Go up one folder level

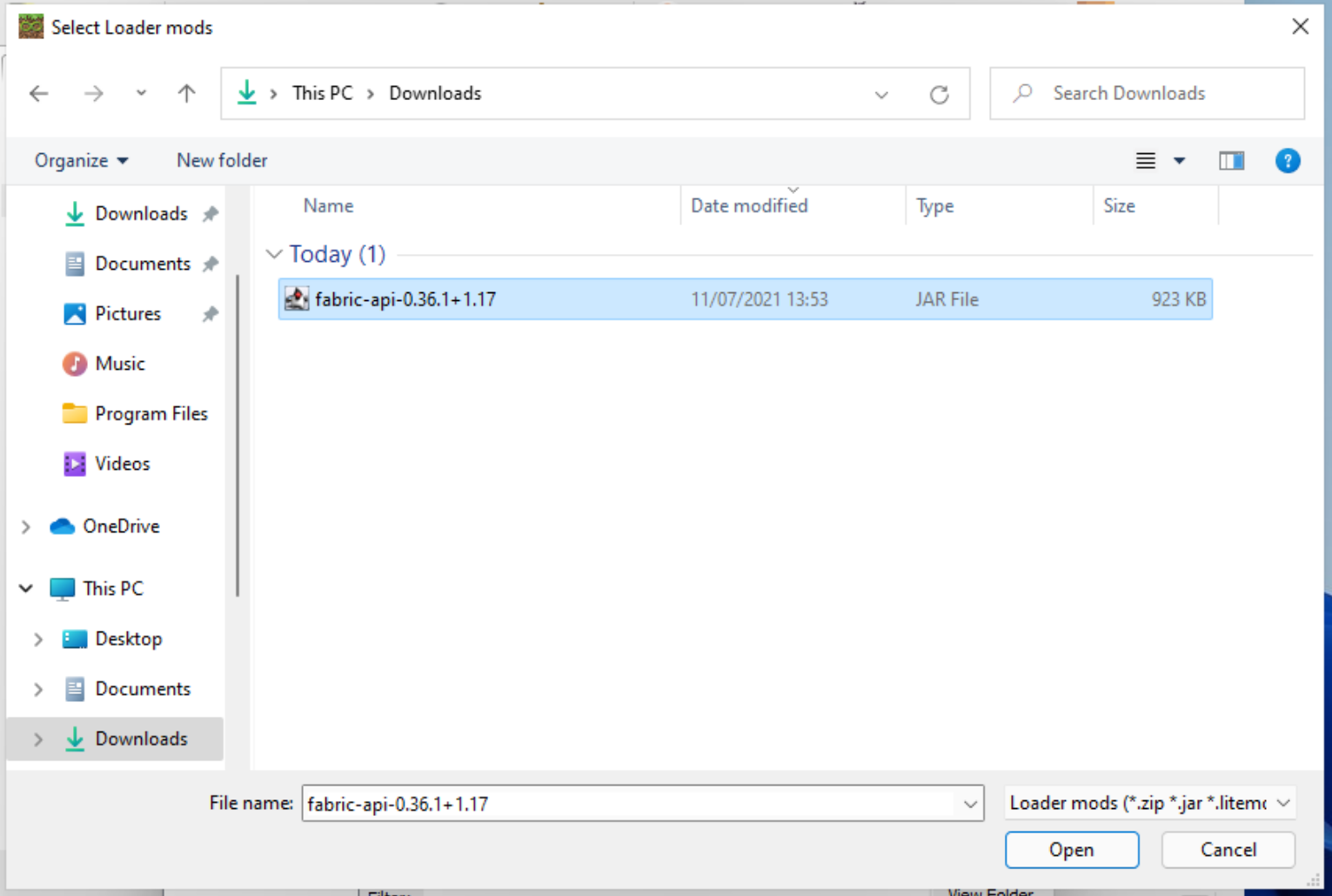(186, 93)
